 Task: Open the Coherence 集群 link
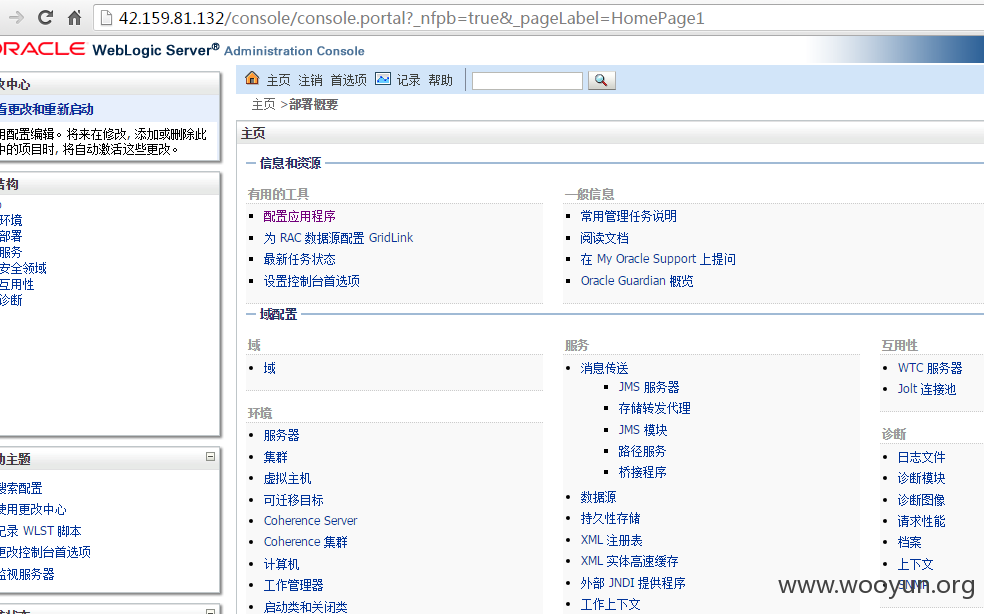[305, 542]
